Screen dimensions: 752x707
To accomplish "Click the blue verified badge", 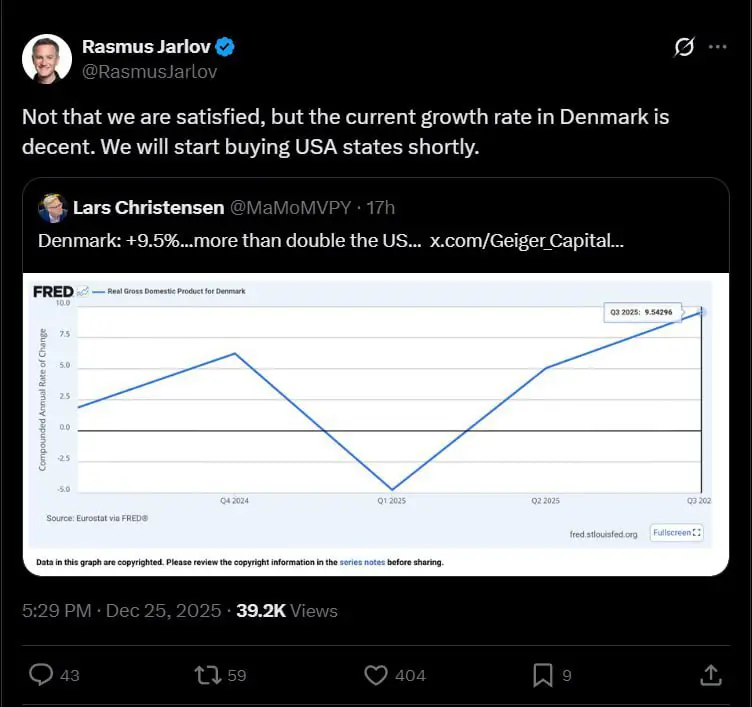I will click(x=227, y=47).
